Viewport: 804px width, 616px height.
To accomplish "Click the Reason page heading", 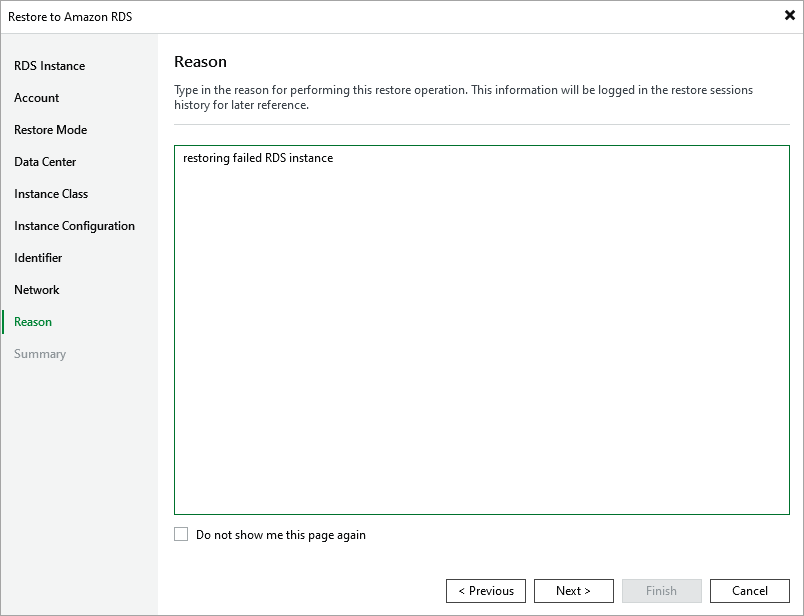I will click(x=200, y=62).
